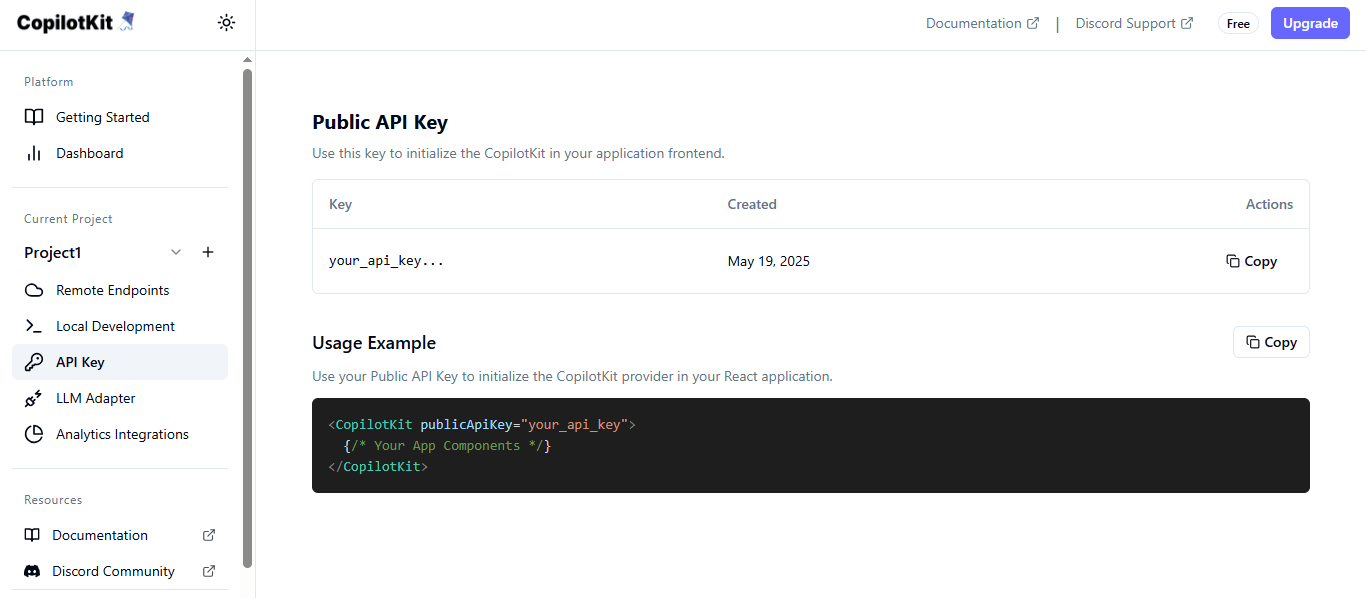Click the Upgrade button

[1310, 23]
